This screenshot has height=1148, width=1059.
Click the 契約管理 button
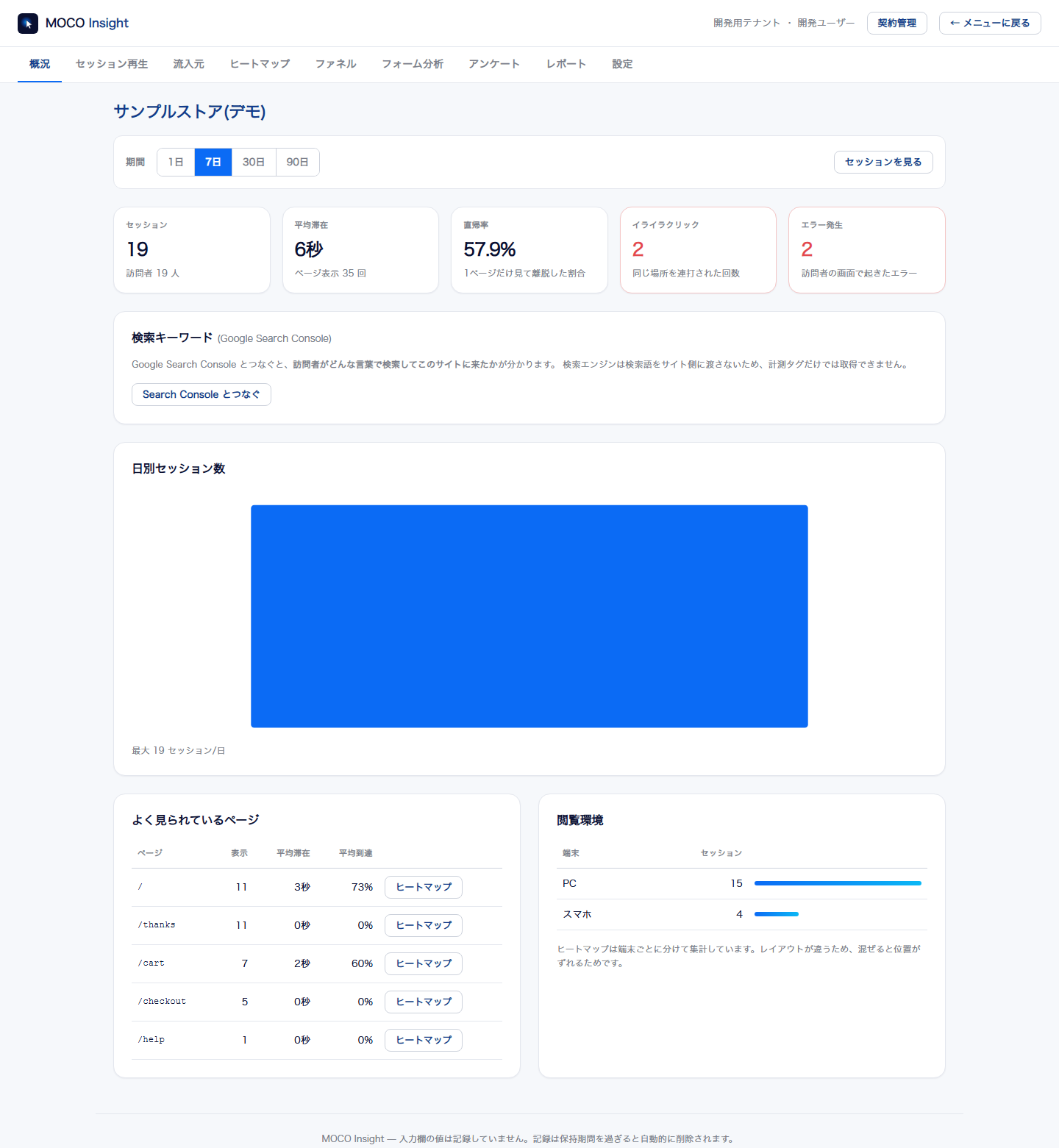897,23
